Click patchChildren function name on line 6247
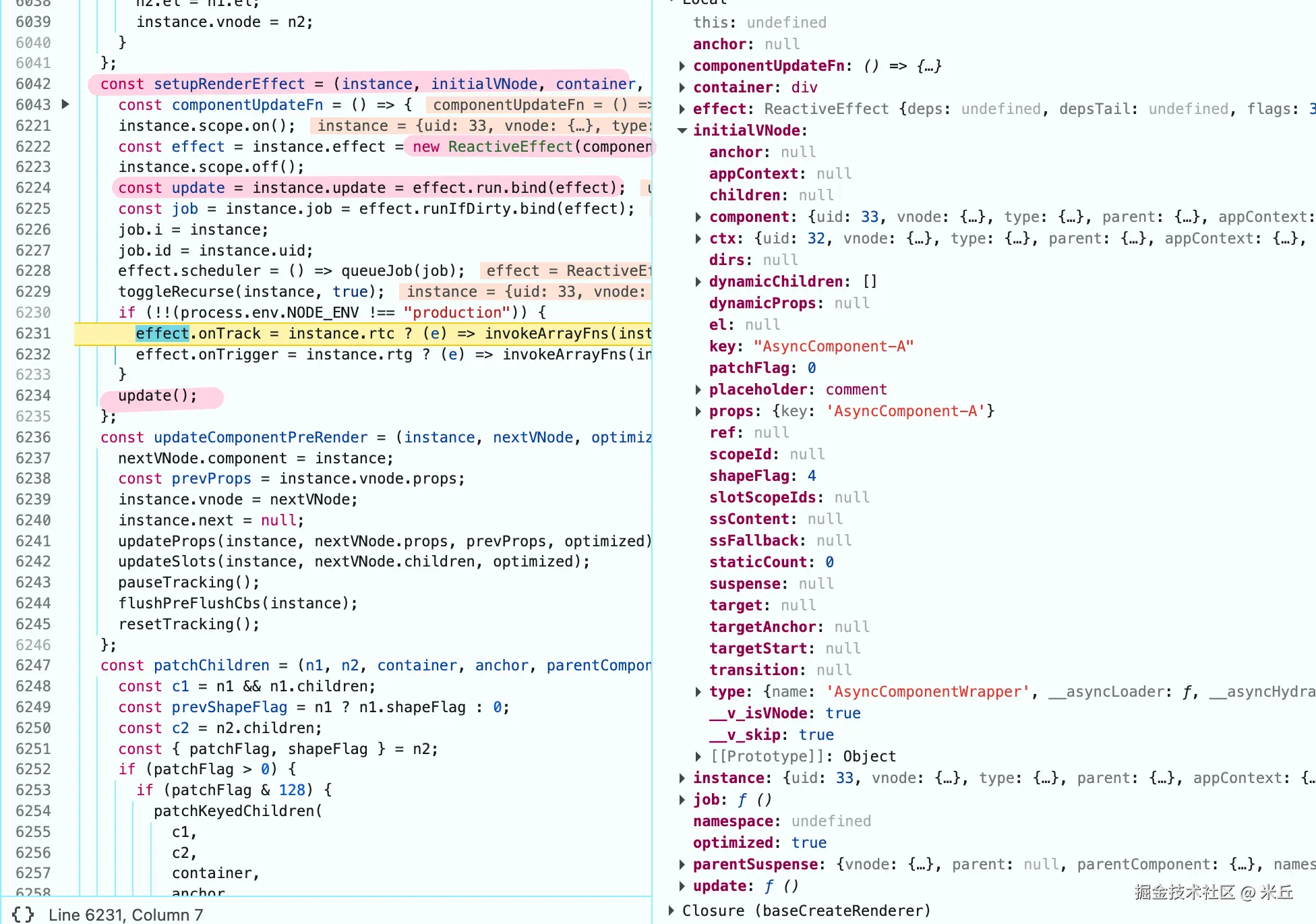The width and height of the screenshot is (1316, 924). [x=212, y=665]
